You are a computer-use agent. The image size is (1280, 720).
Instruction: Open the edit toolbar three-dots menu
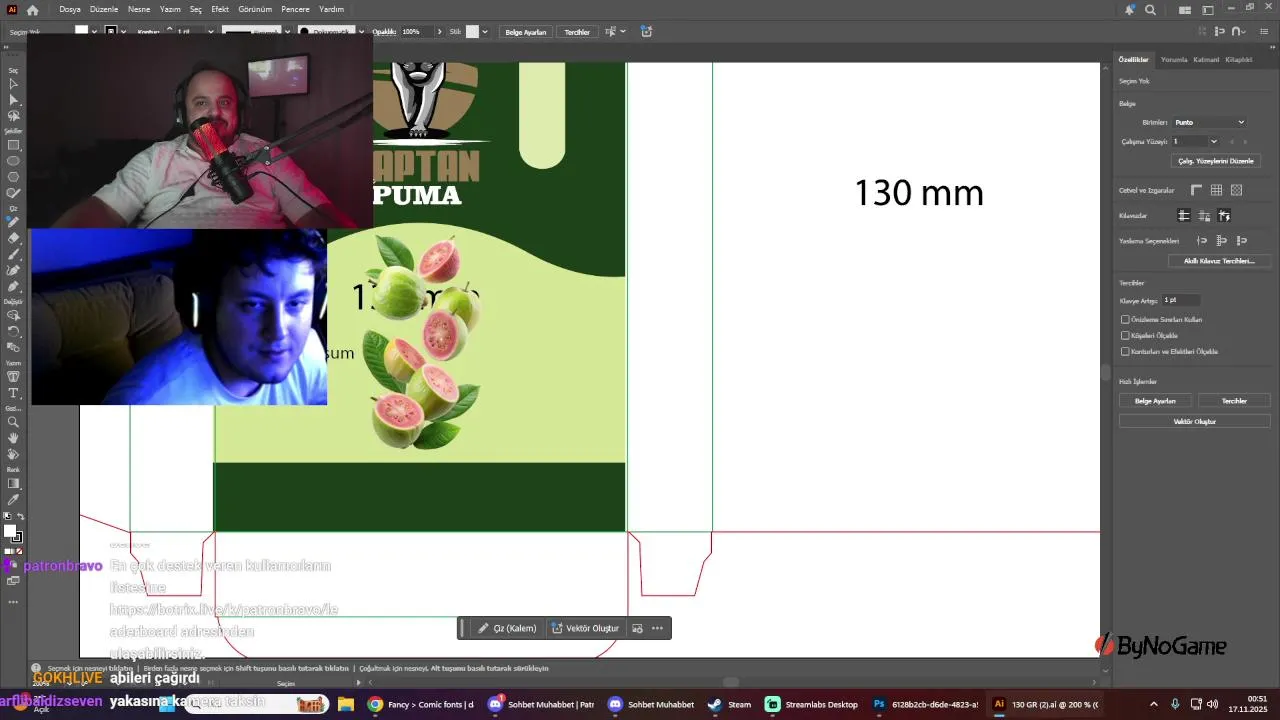tap(13, 602)
